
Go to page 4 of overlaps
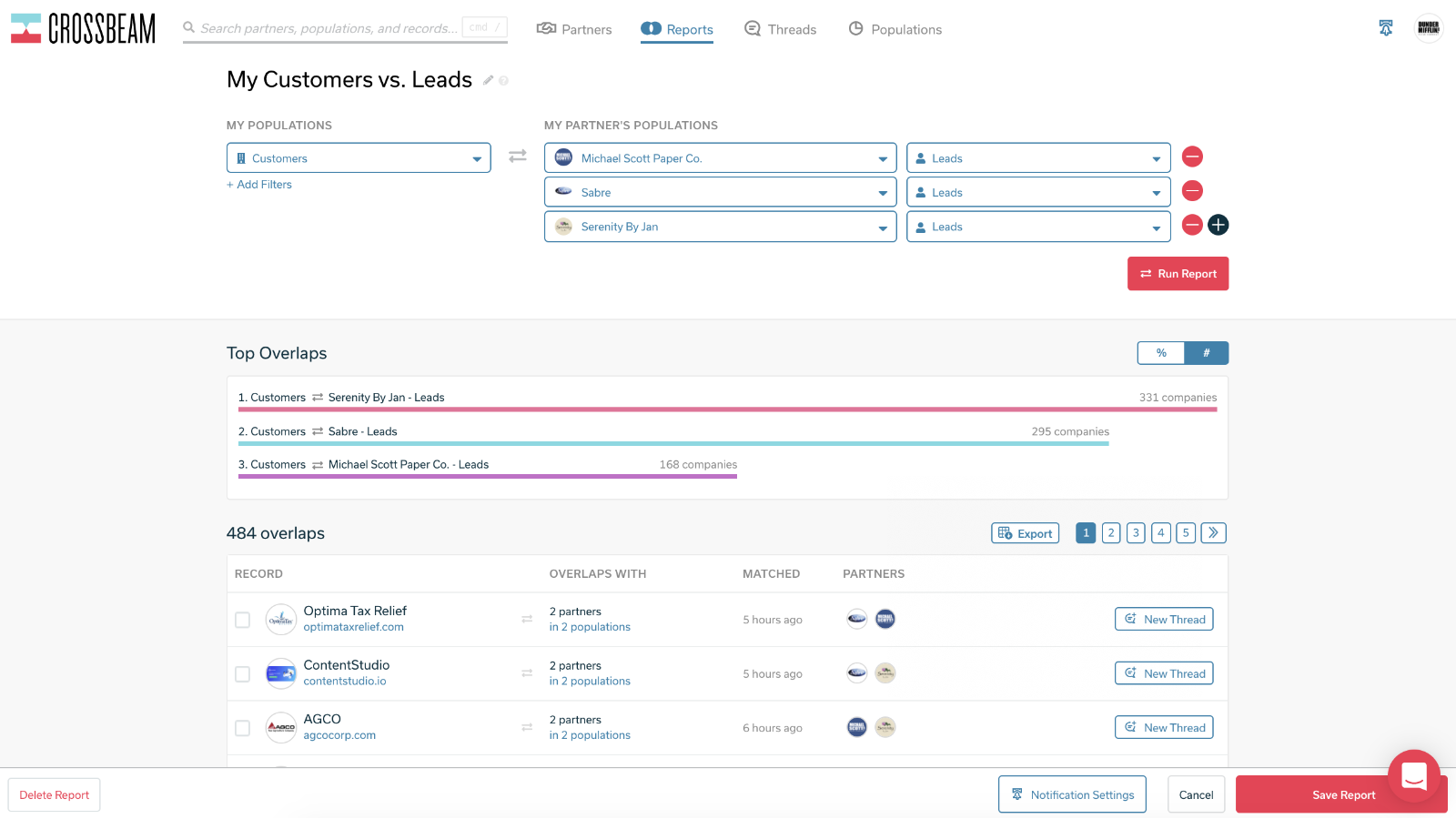pyautogui.click(x=1161, y=533)
